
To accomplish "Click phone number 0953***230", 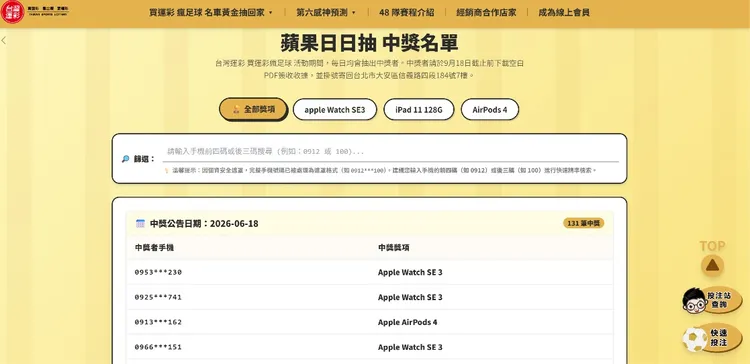I will 158,272.
